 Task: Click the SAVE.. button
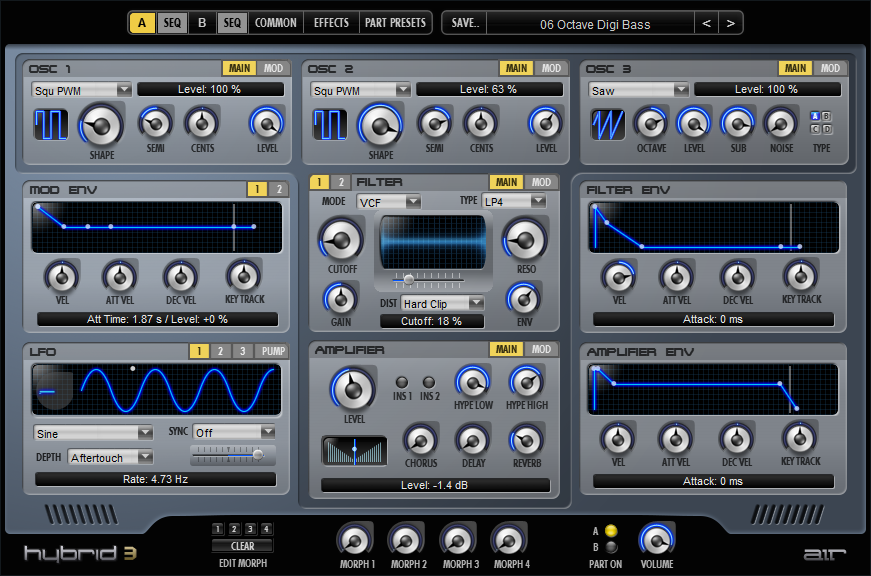[x=465, y=23]
